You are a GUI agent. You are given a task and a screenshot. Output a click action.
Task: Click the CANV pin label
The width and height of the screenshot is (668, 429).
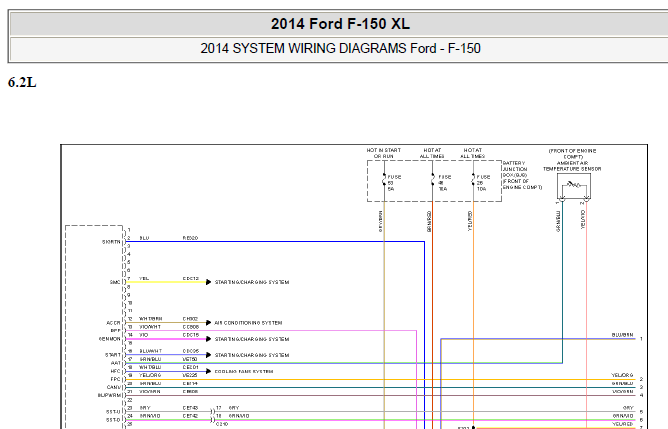click(114, 387)
